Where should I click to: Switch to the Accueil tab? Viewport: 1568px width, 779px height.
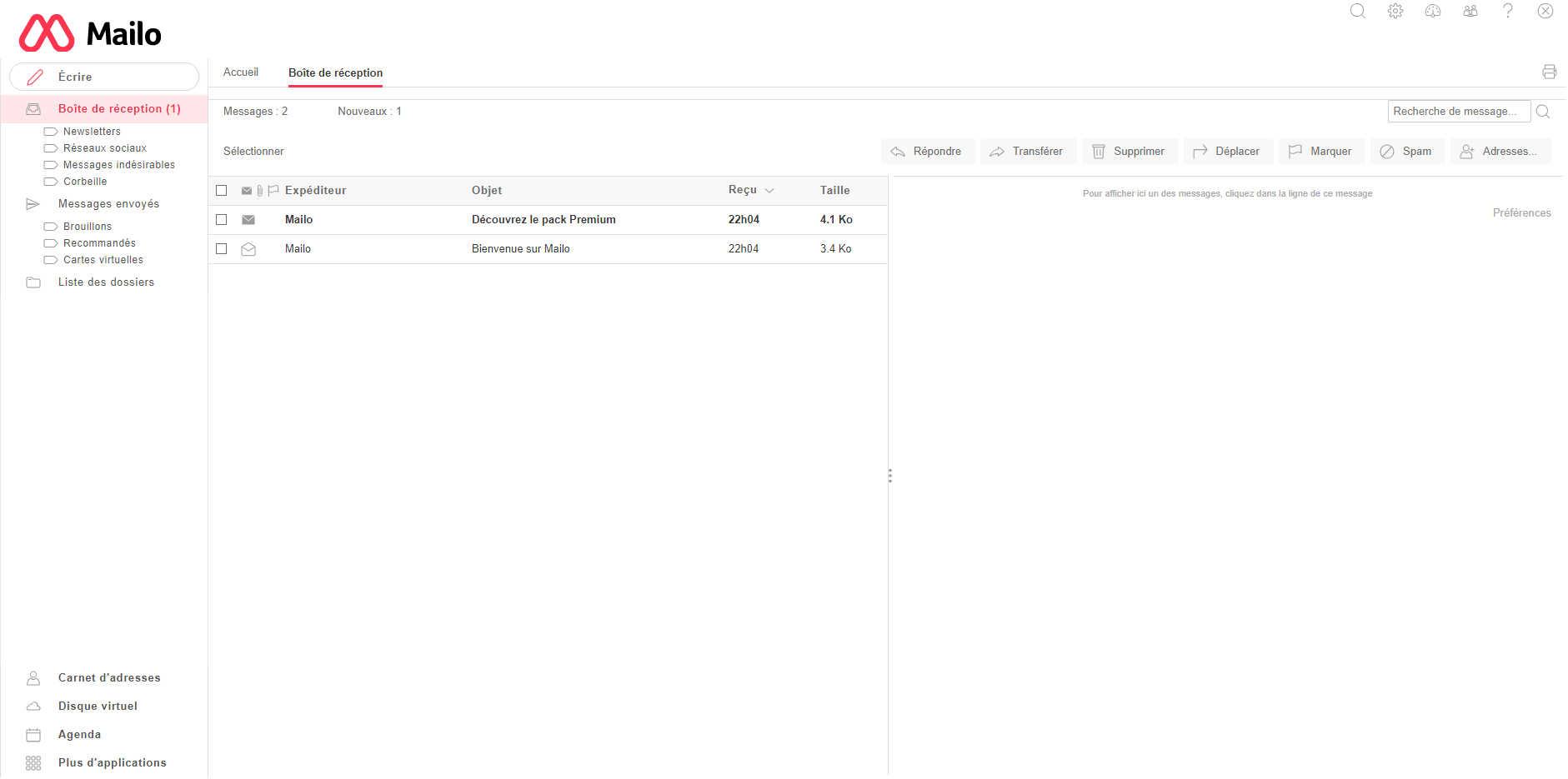coord(241,72)
